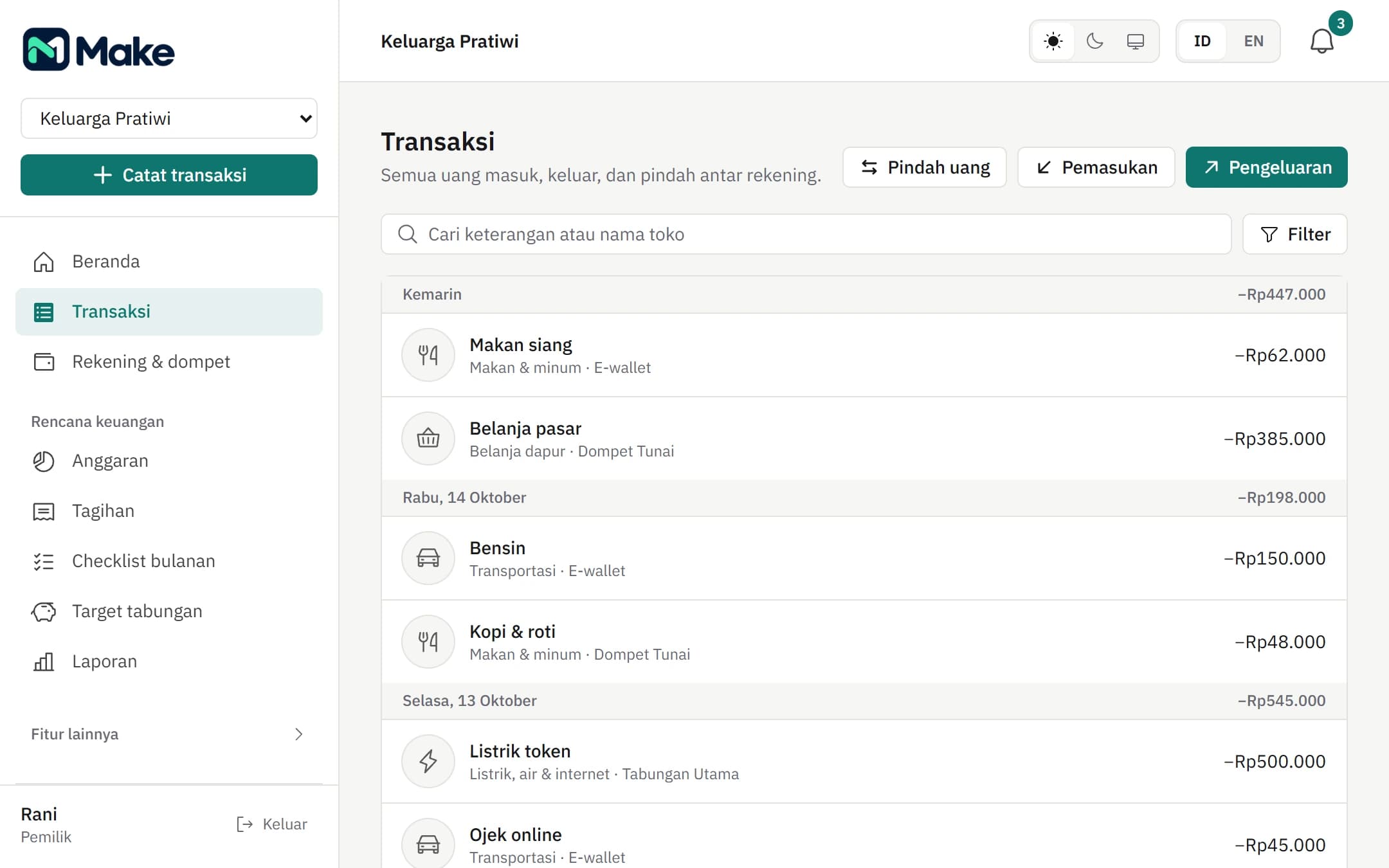
Task: Click the Pindah uang button
Action: point(925,167)
